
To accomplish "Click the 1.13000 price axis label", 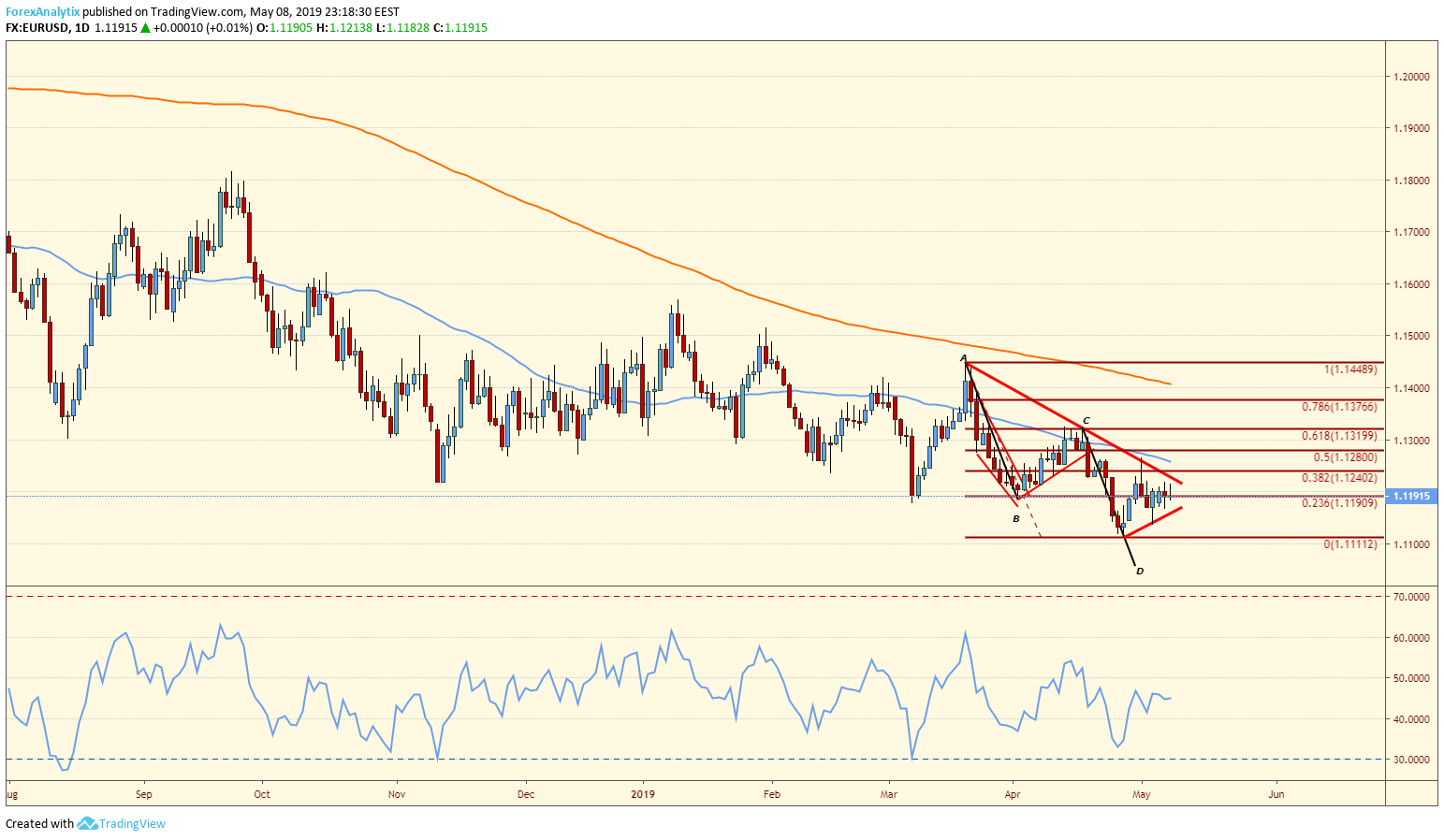I will coord(1411,441).
